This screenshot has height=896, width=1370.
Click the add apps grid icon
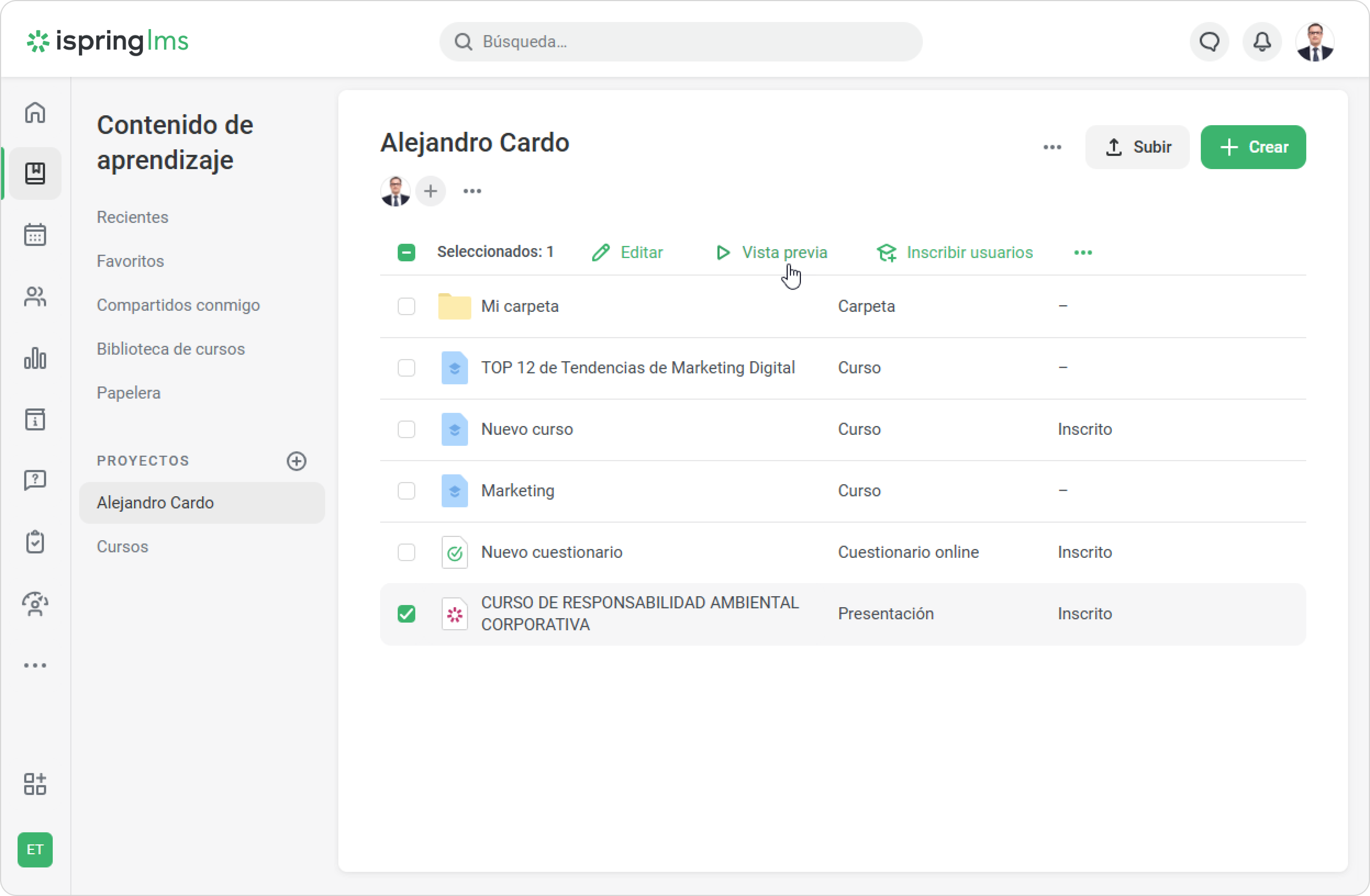(x=35, y=784)
